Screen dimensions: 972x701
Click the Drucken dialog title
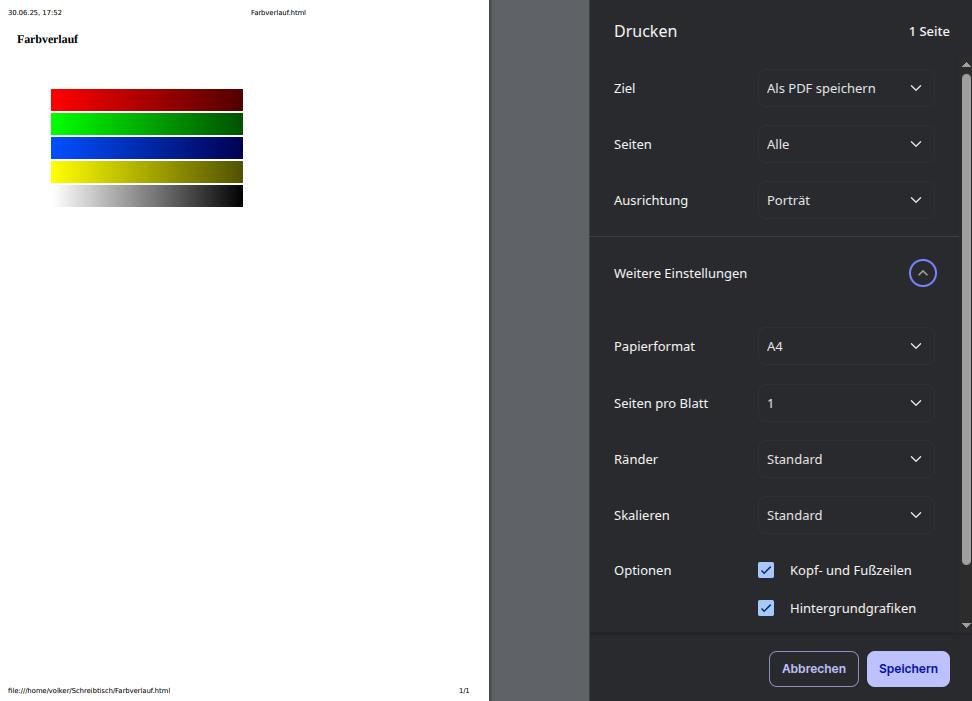[645, 32]
